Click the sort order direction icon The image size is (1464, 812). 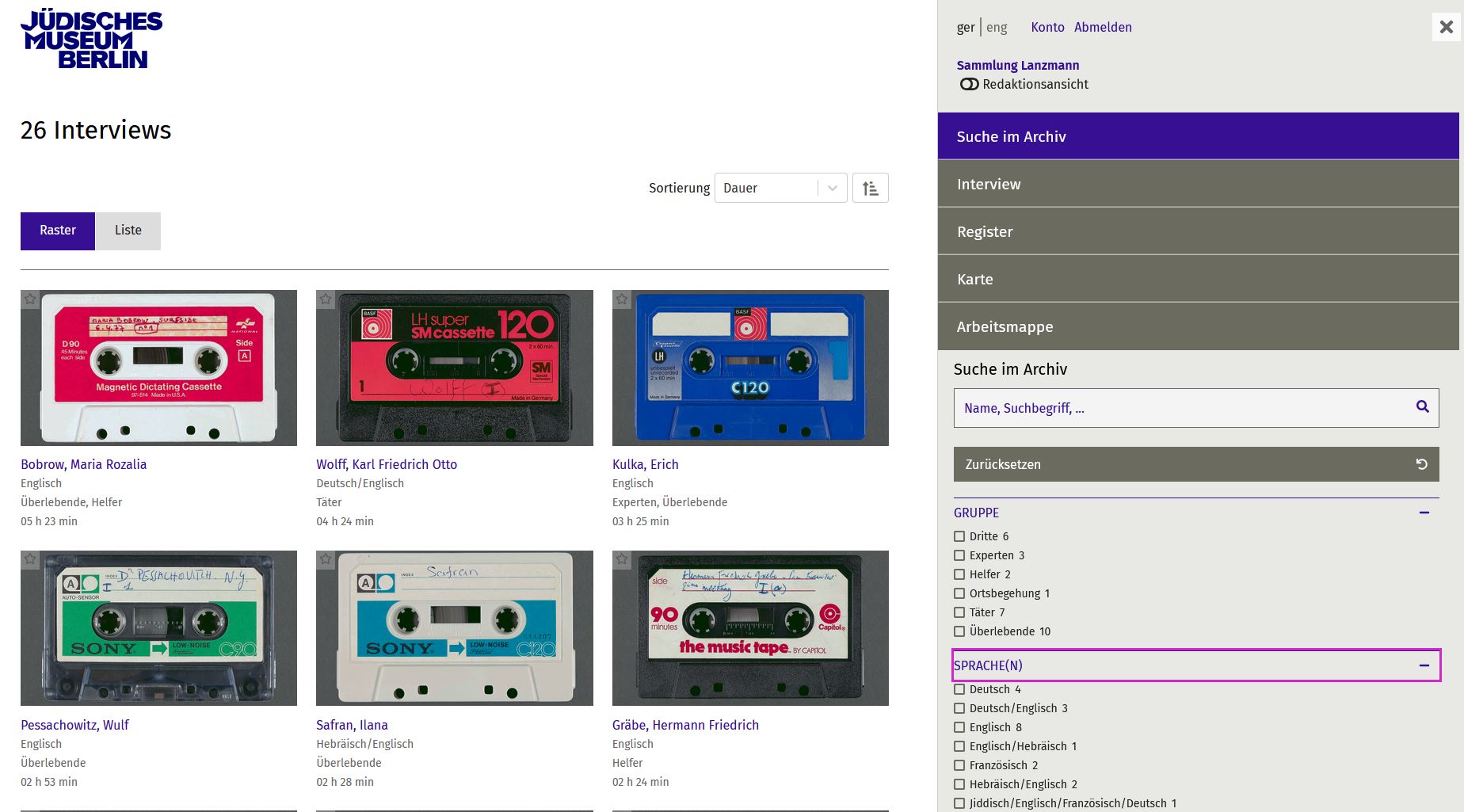click(x=870, y=189)
